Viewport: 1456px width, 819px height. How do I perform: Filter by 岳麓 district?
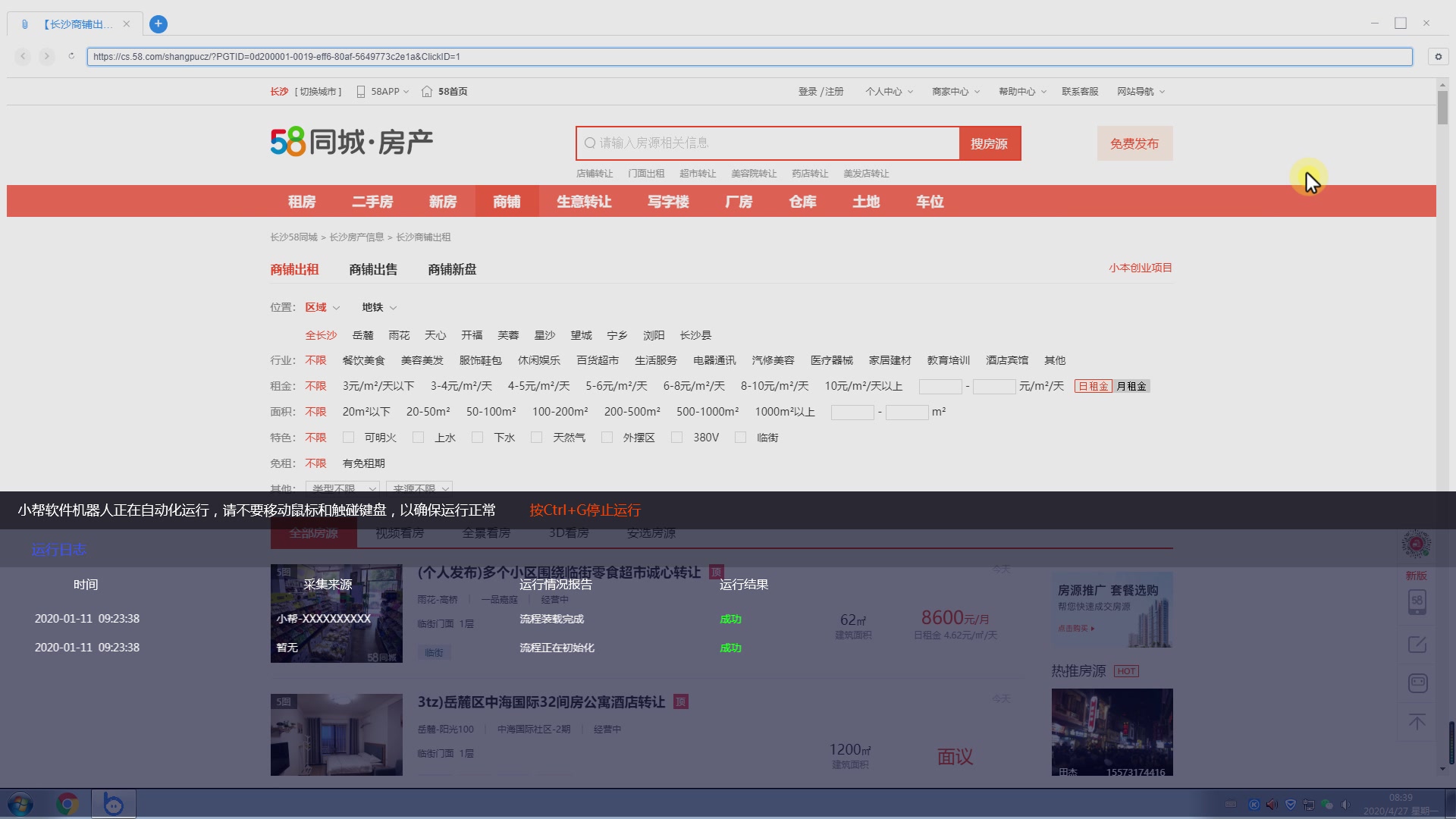tap(362, 335)
